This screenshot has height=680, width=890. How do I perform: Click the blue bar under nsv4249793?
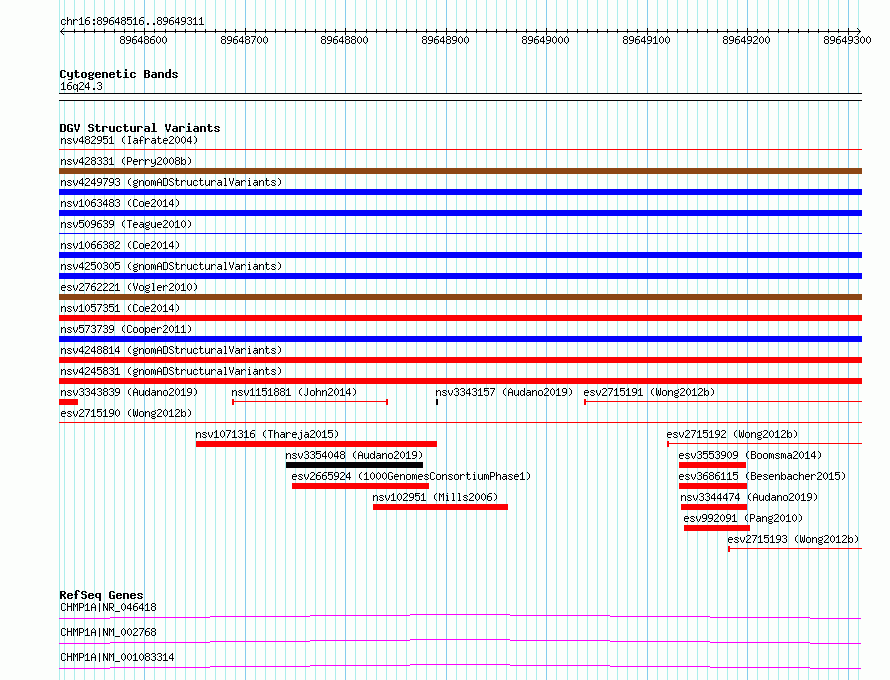tap(460, 192)
